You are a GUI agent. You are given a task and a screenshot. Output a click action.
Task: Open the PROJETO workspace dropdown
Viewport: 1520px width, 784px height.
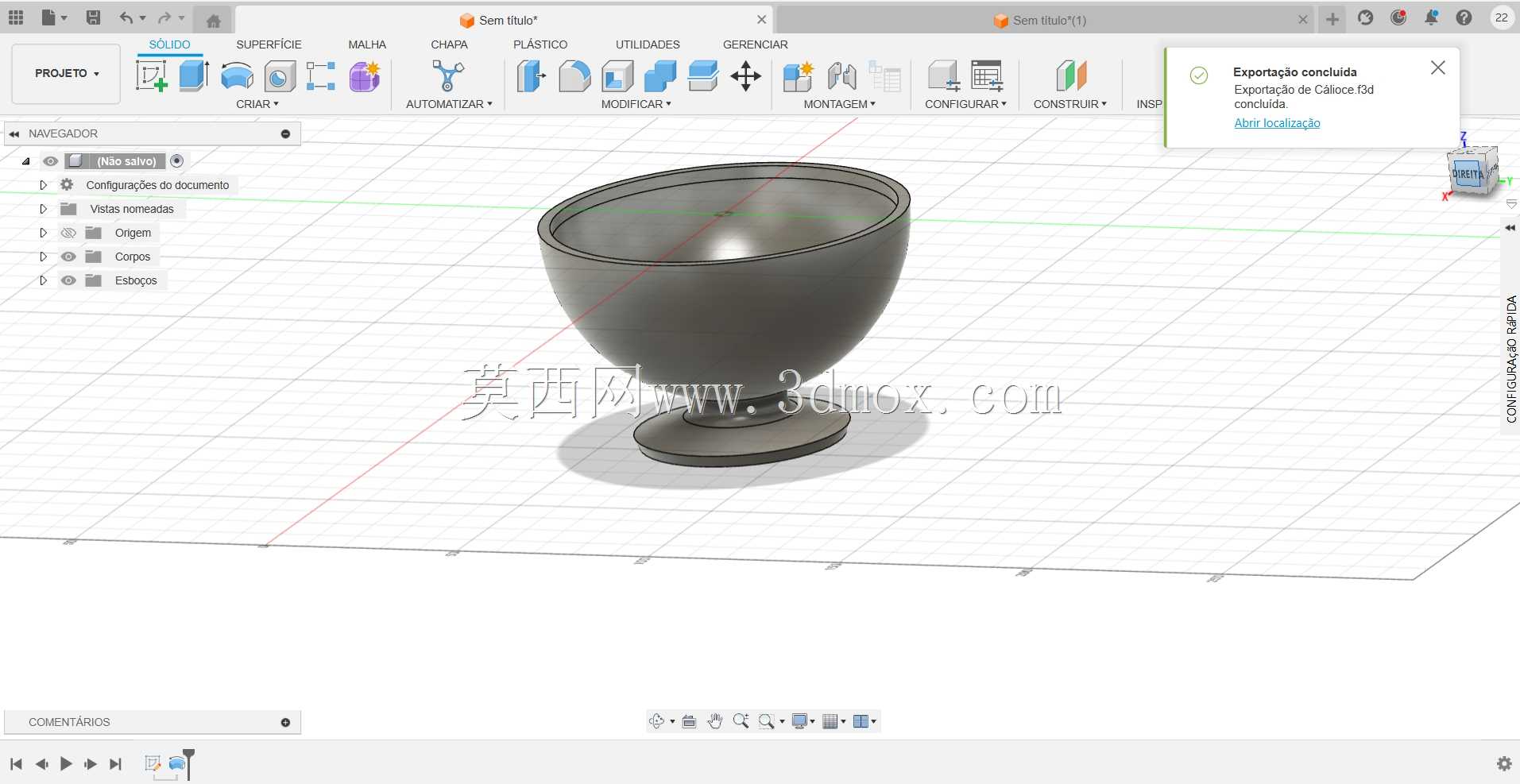coord(67,73)
